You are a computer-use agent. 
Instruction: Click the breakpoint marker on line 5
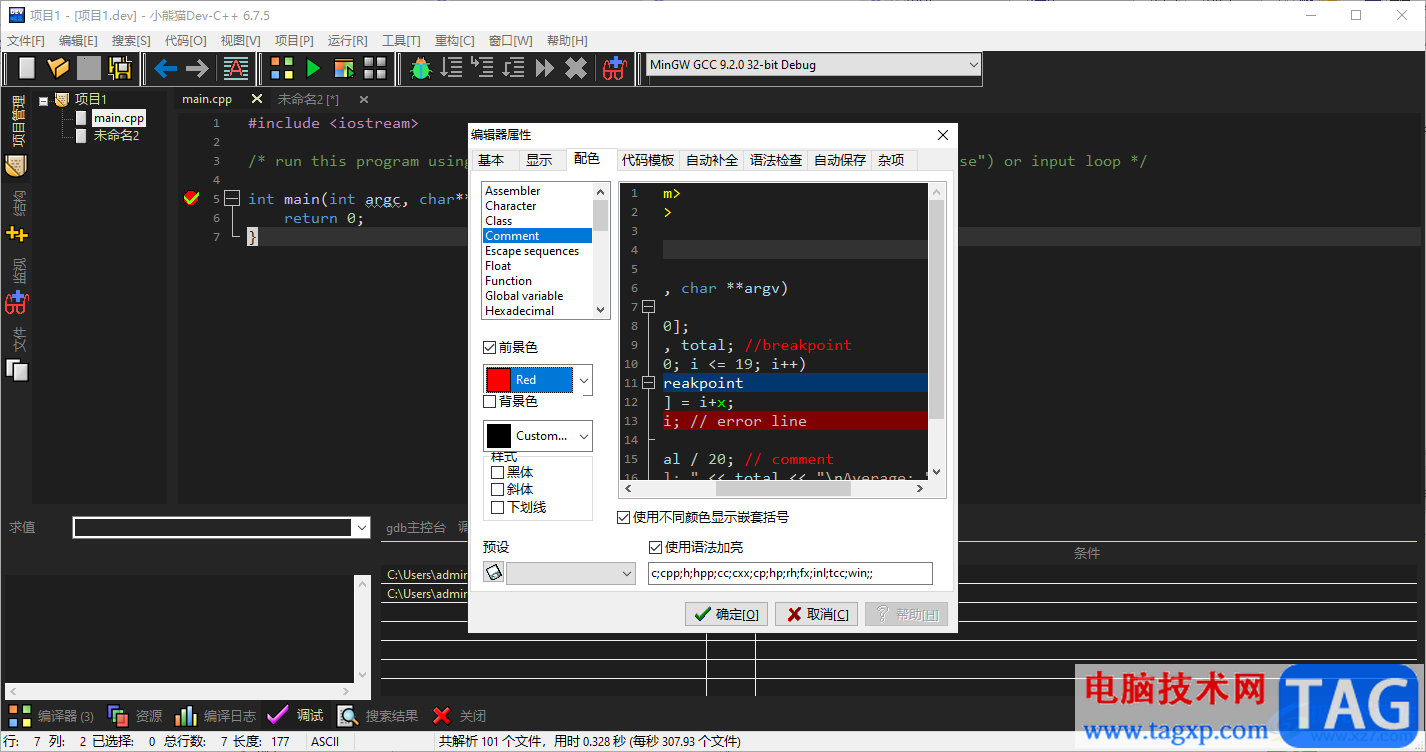(x=192, y=199)
